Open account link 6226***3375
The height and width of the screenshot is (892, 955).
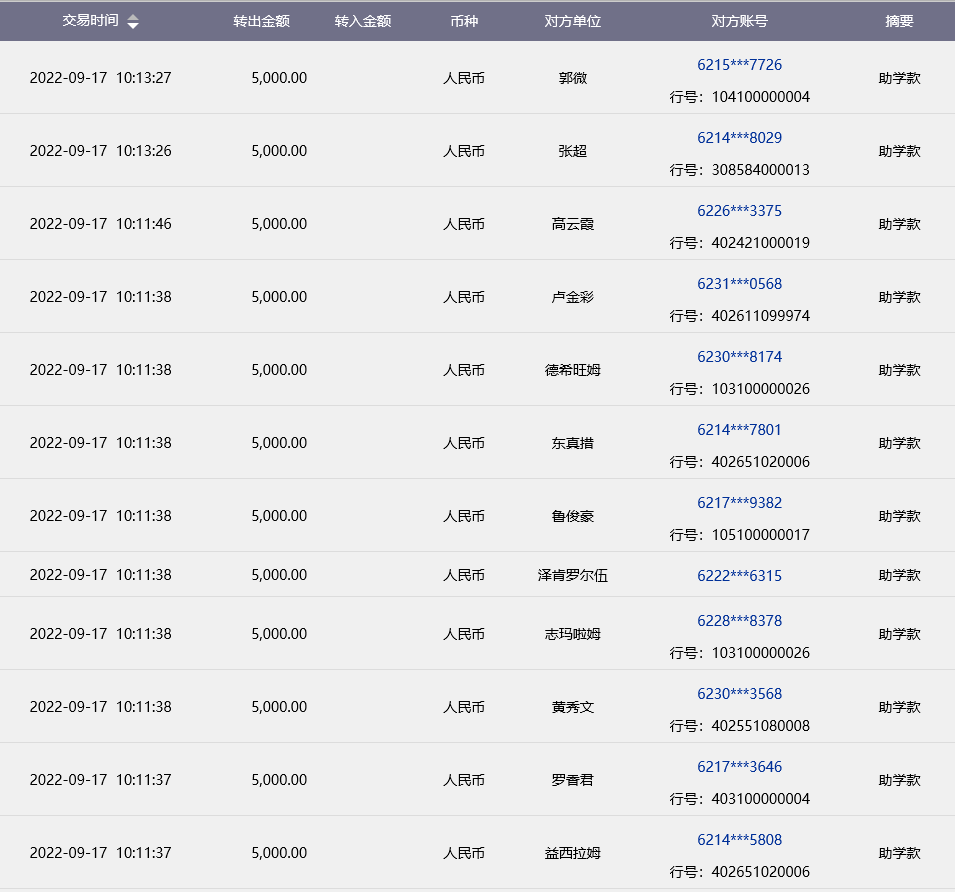tap(739, 211)
